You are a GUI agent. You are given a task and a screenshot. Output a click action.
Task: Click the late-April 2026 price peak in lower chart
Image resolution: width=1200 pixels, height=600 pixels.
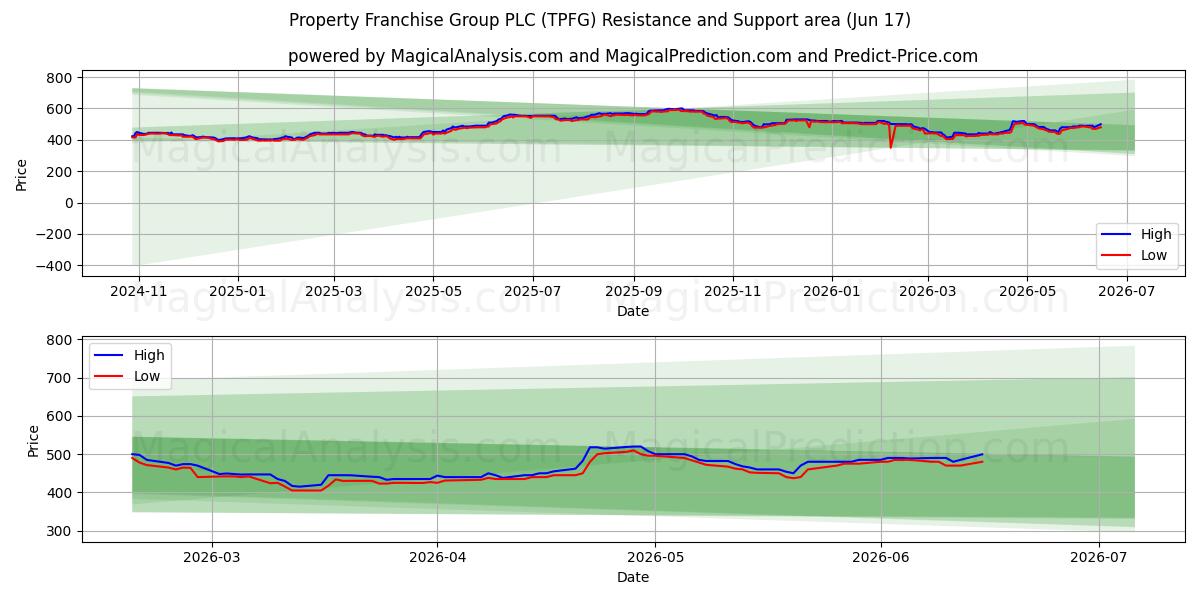pos(636,447)
